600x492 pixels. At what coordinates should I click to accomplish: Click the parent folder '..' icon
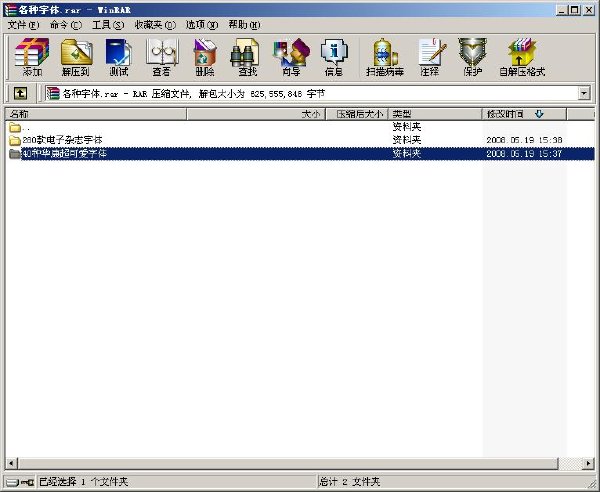tap(15, 127)
